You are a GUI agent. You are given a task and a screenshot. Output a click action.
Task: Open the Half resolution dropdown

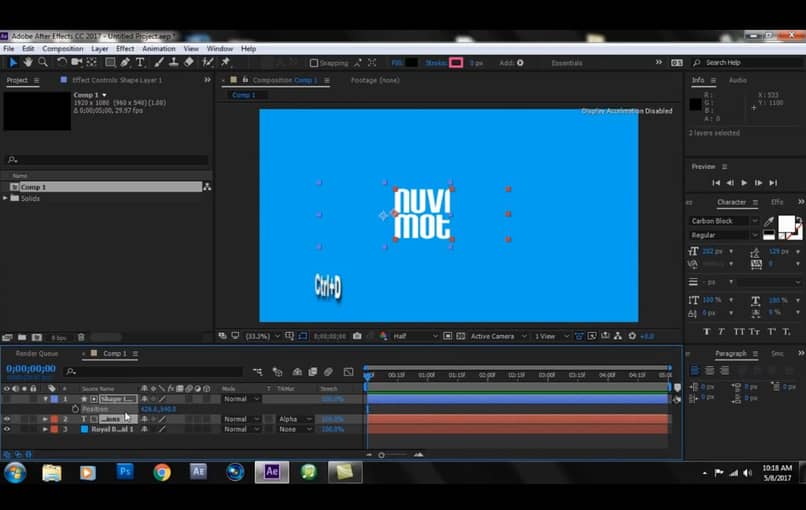(414, 336)
